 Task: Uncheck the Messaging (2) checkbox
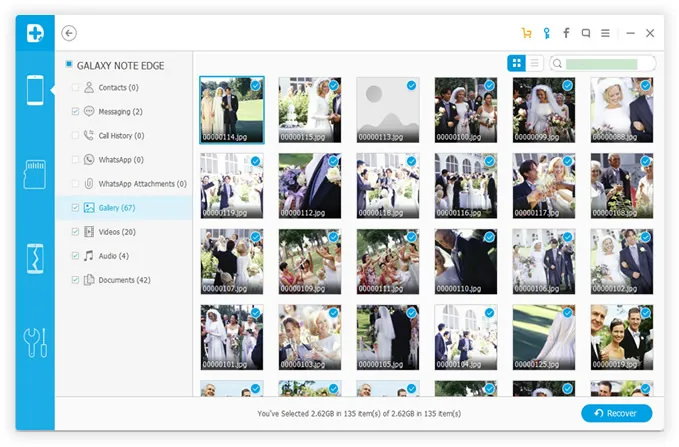pyautogui.click(x=76, y=112)
